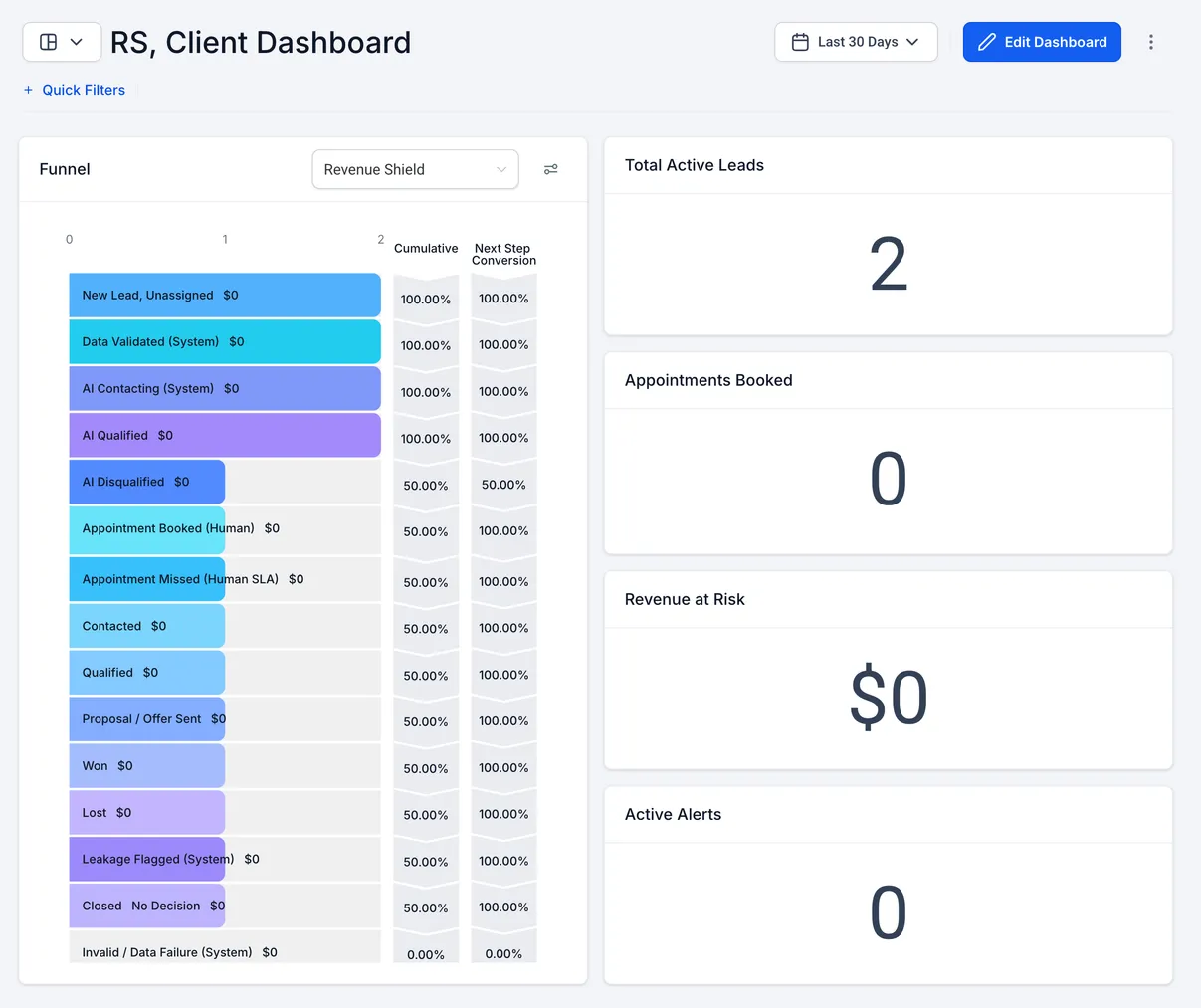
Task: Click the Appointments Booked card title
Action: 708,380
